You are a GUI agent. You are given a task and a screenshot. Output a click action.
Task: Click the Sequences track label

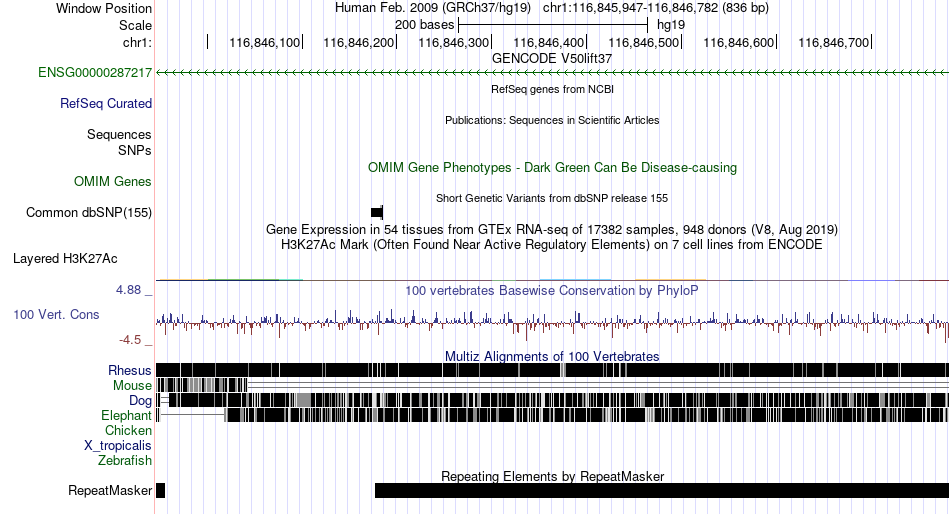(x=119, y=135)
